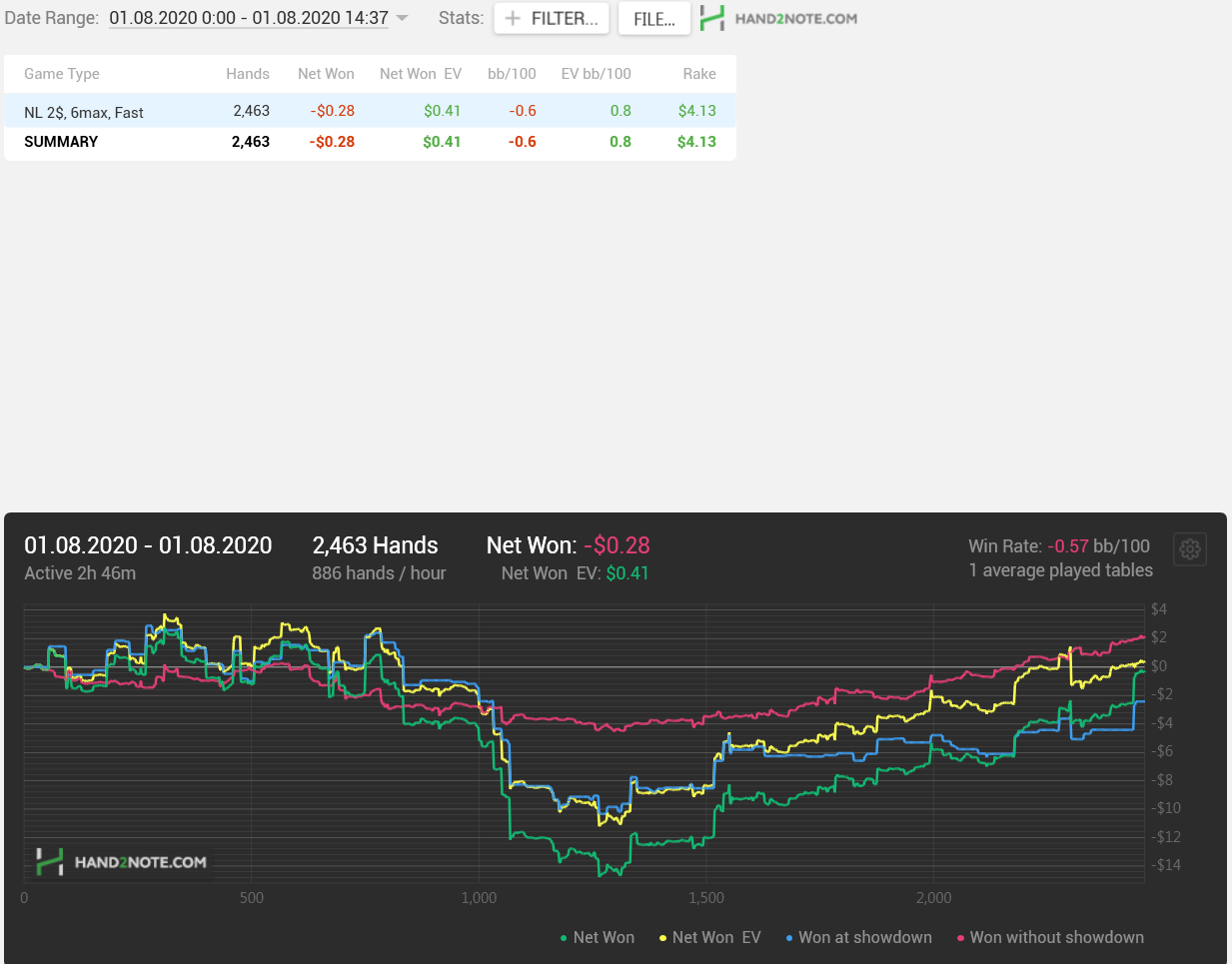This screenshot has height=964, width=1232.
Task: Click the 886 hands / hour text
Action: (x=379, y=573)
